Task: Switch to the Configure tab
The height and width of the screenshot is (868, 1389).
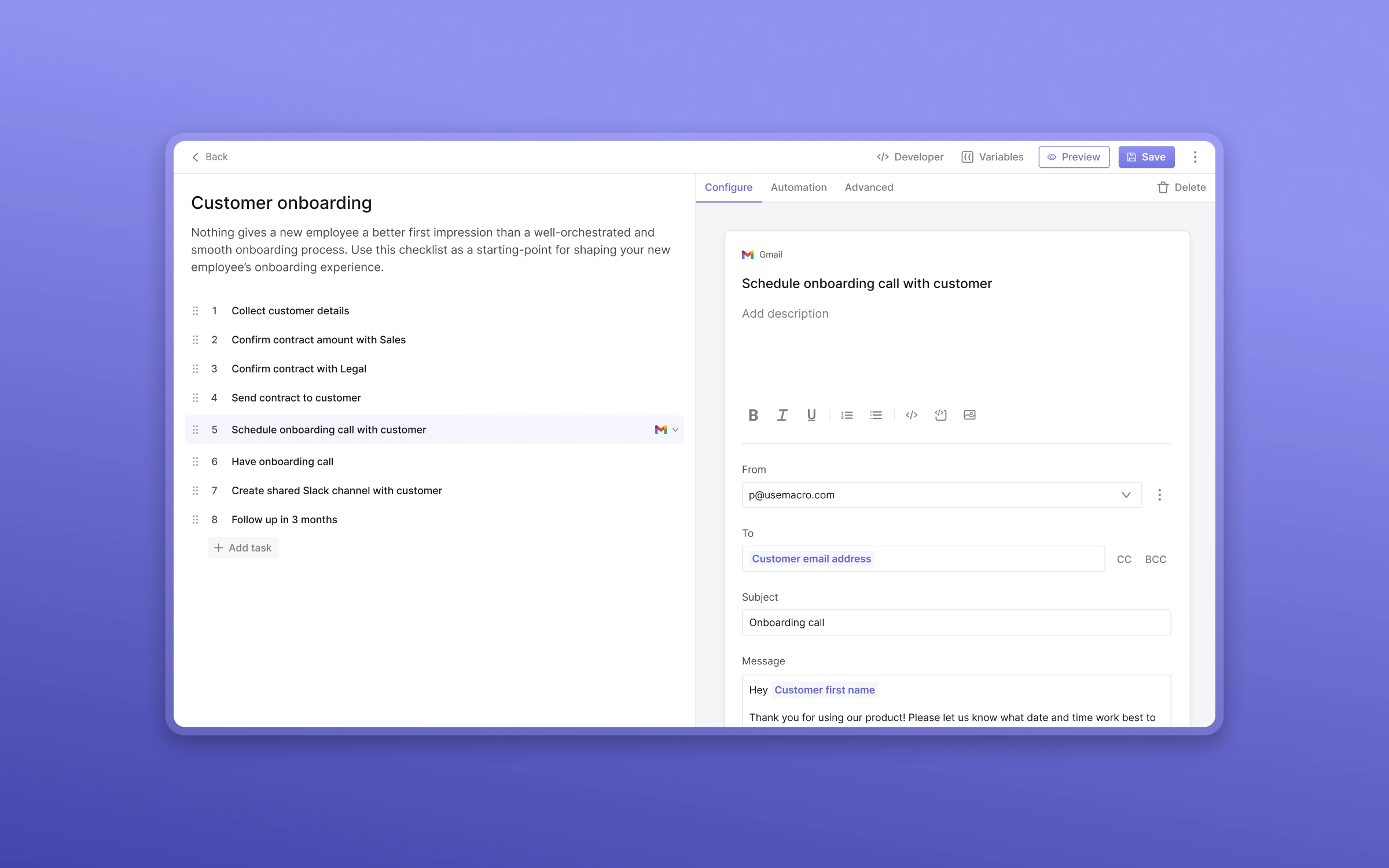Action: pyautogui.click(x=729, y=187)
